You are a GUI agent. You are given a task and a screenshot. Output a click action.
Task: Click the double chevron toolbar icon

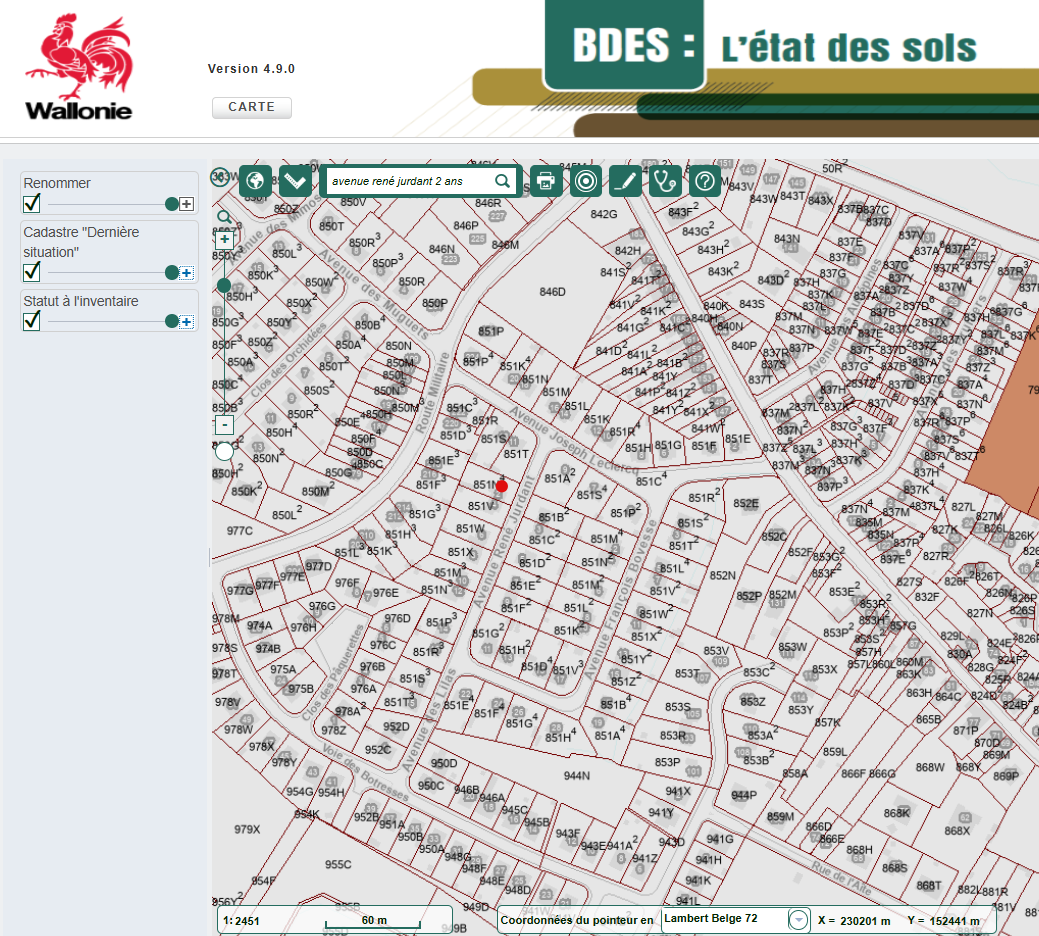(x=295, y=181)
